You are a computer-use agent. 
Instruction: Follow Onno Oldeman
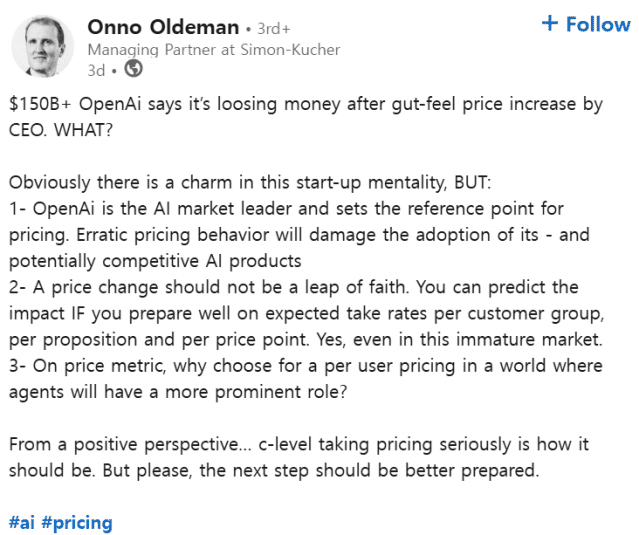tap(586, 24)
